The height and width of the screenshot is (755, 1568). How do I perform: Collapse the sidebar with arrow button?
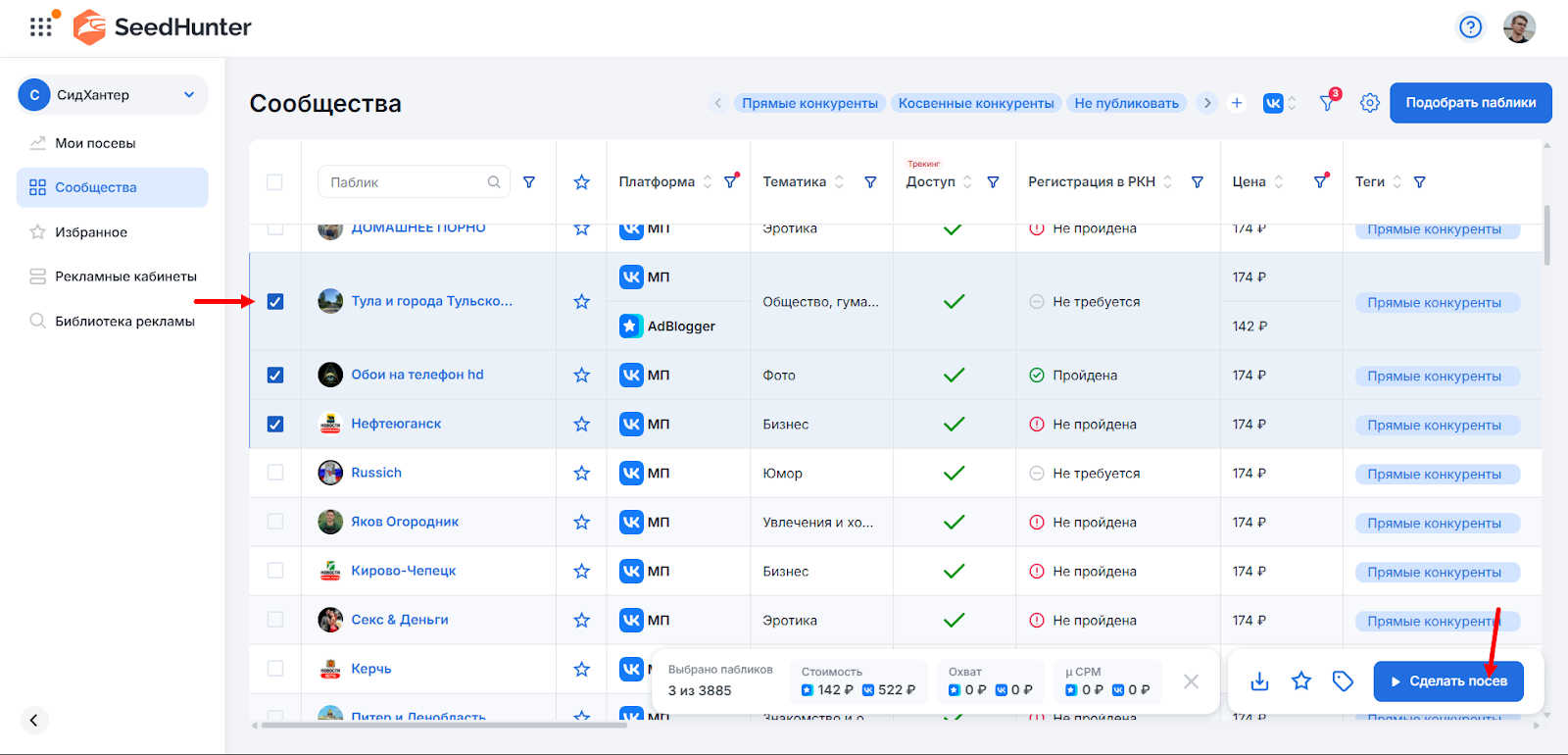click(x=33, y=721)
